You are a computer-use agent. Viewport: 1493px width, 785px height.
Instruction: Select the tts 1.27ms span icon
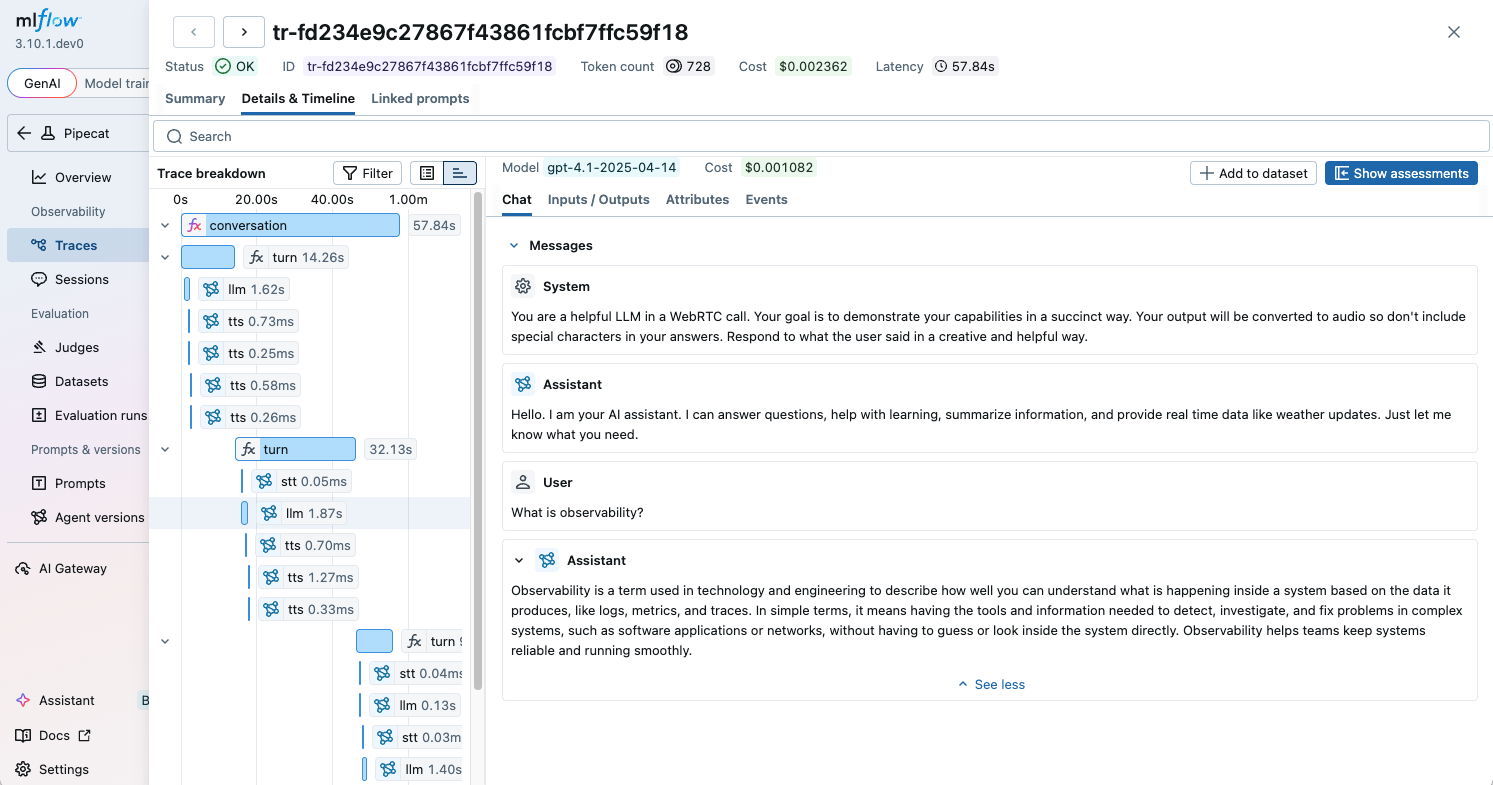[x=271, y=577]
